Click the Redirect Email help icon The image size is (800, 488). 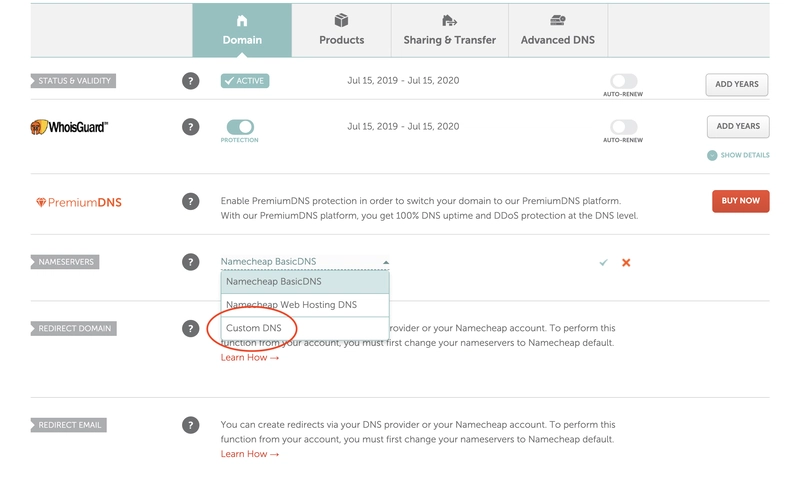(x=190, y=425)
